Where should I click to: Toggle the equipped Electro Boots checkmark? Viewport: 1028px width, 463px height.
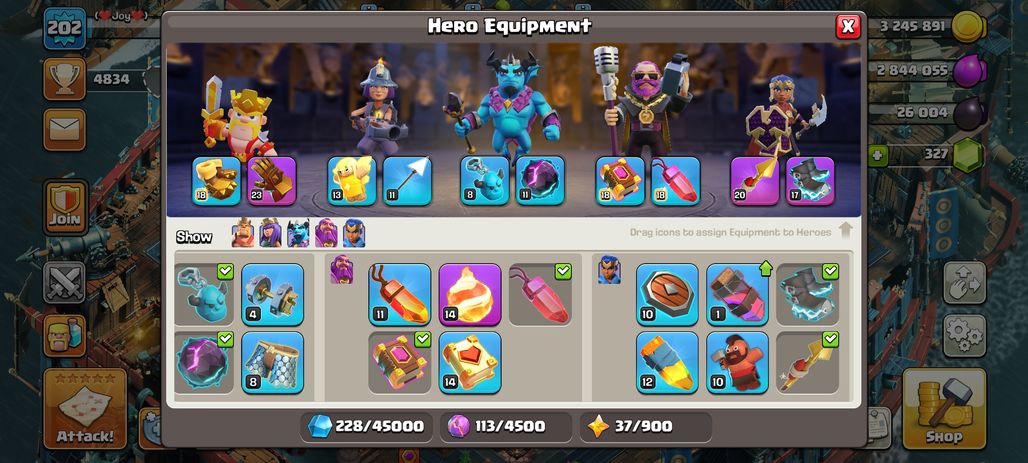point(830,271)
